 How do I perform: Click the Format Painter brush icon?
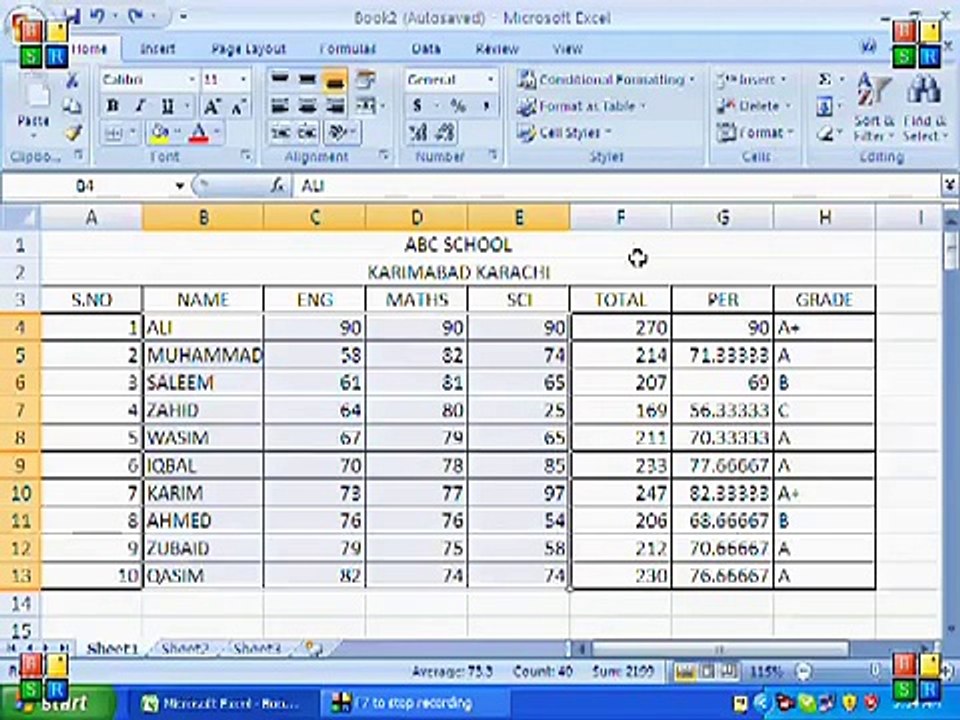[72, 132]
